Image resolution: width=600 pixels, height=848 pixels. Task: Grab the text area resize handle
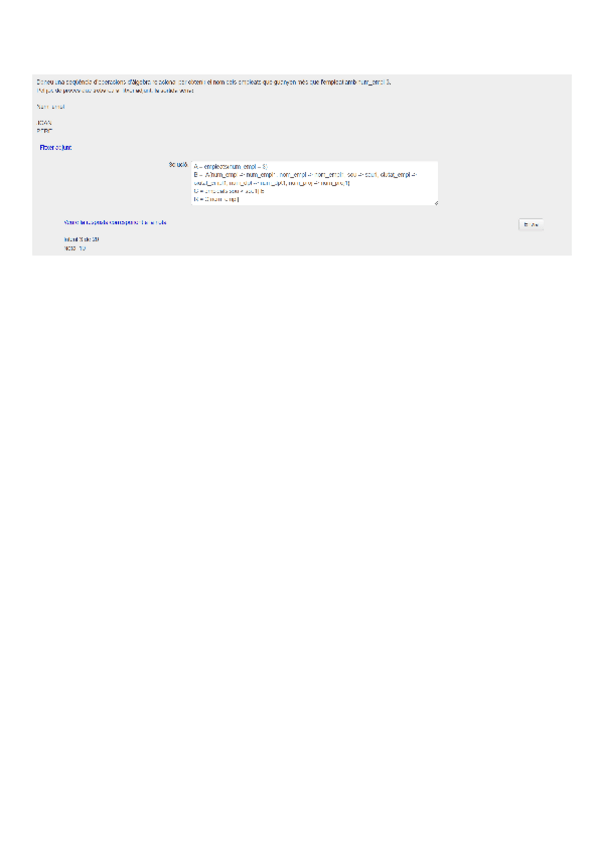tap(436, 203)
